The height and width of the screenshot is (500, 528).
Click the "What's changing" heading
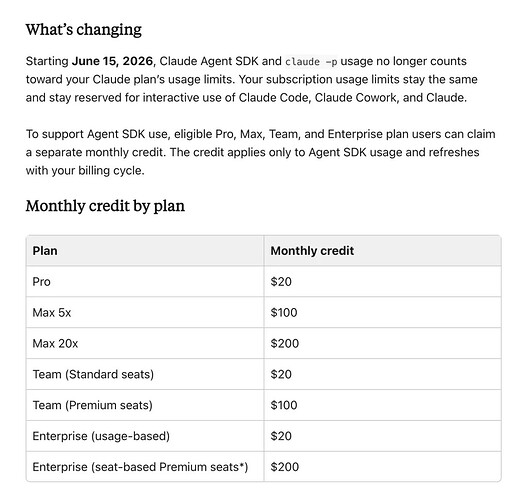tap(84, 30)
